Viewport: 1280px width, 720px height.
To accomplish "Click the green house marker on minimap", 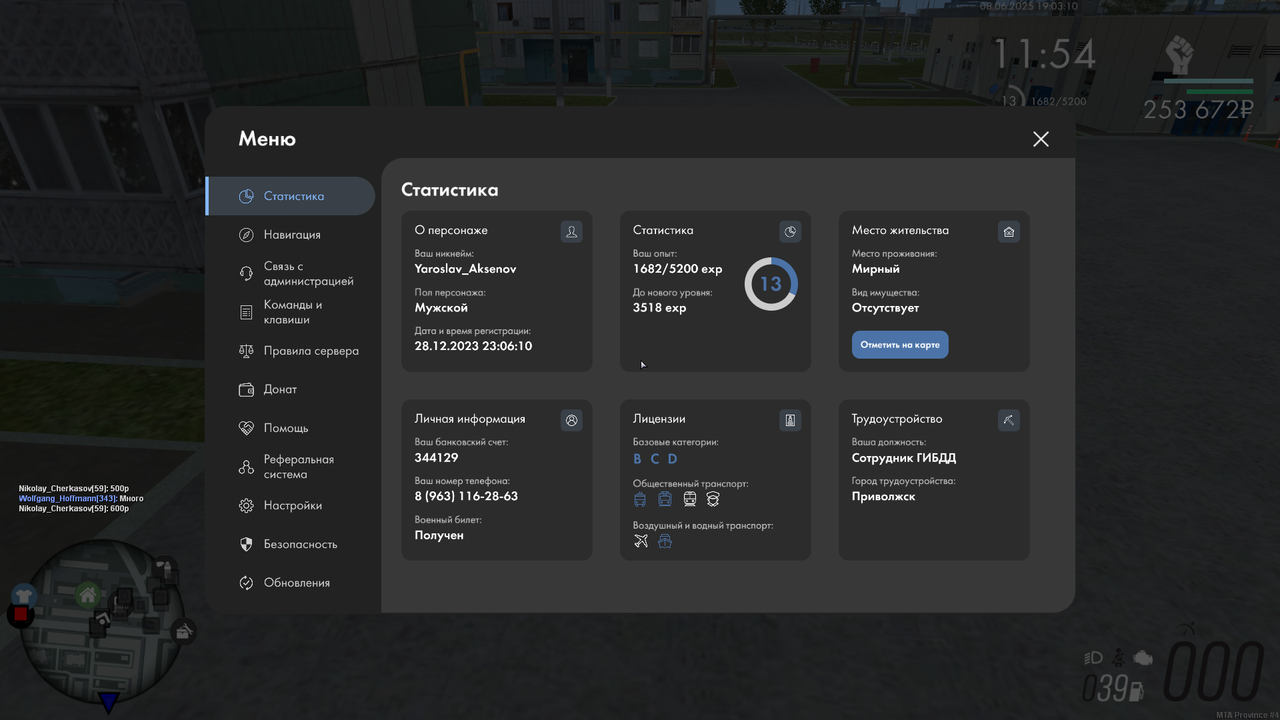I will pos(88,596).
